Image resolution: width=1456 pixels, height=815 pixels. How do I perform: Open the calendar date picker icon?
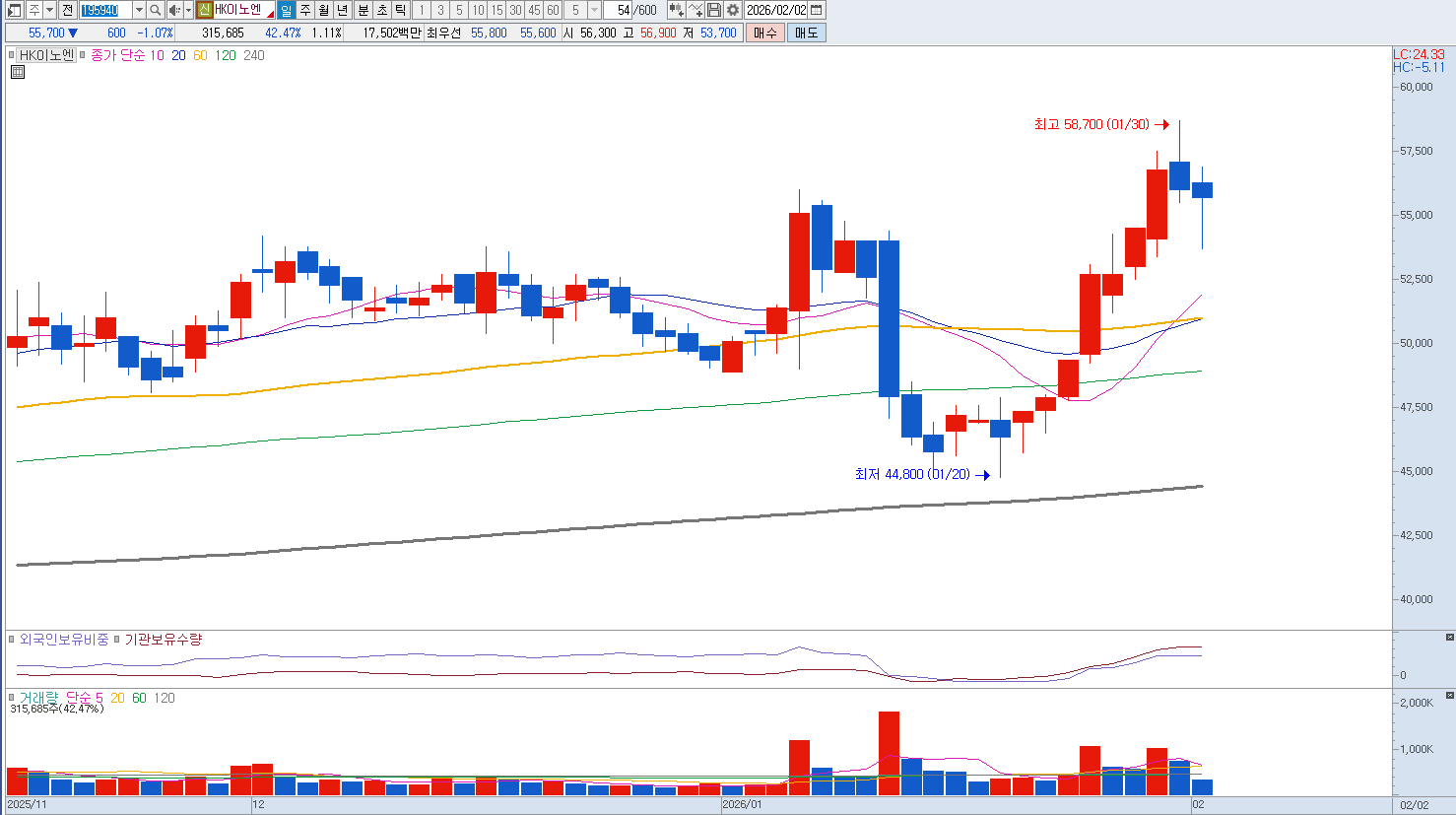tap(816, 10)
